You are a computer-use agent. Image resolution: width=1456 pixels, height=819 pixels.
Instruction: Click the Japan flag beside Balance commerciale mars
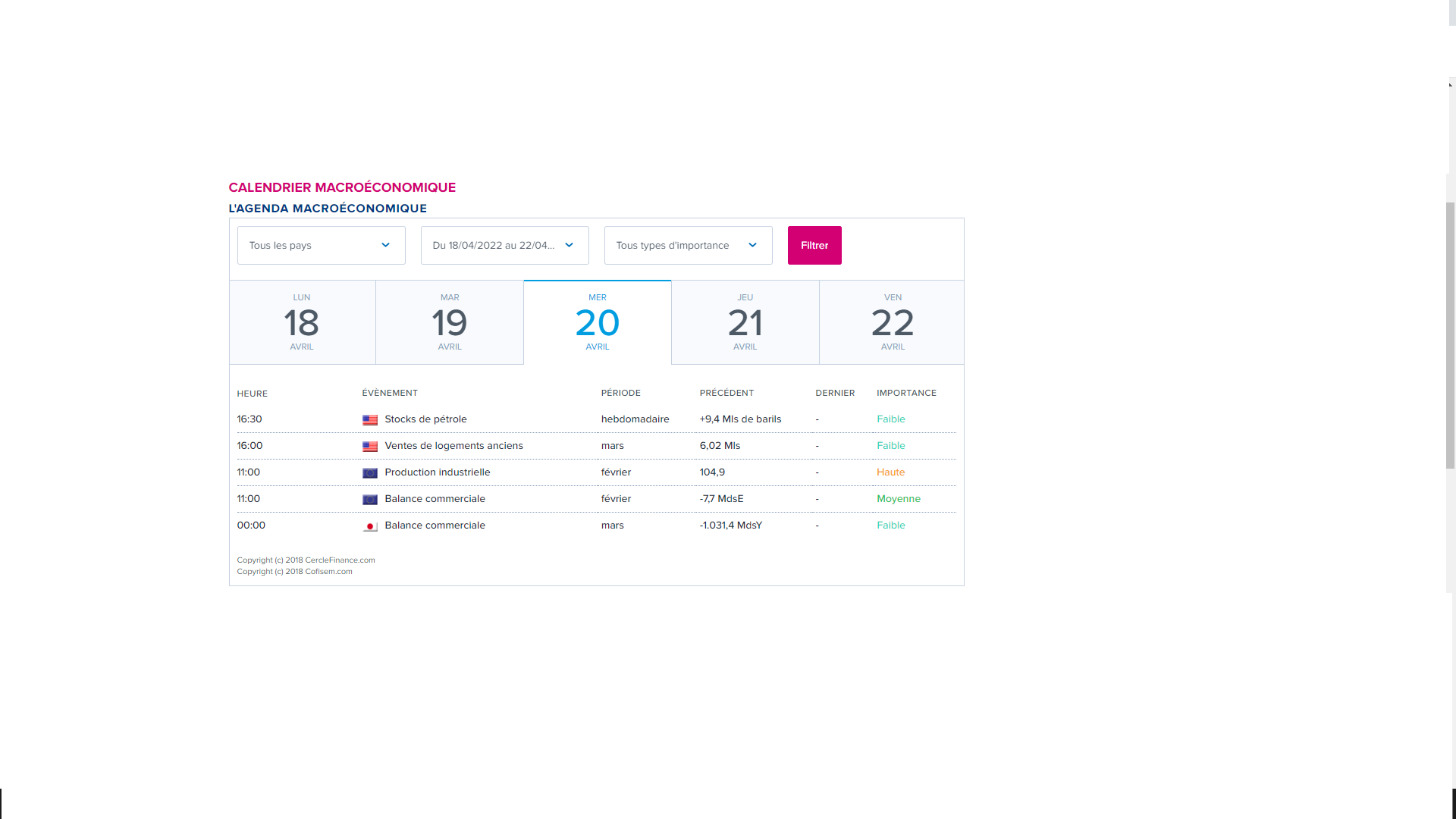click(x=369, y=526)
